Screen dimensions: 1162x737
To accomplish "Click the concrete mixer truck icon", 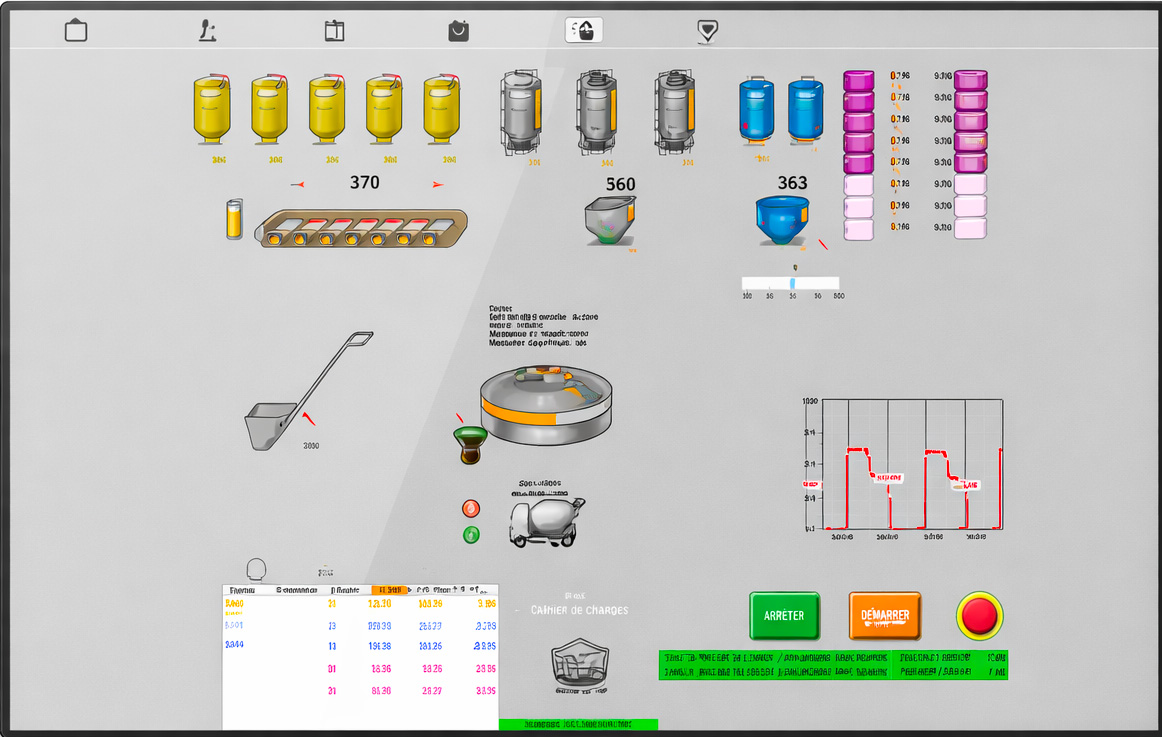I will pyautogui.click(x=545, y=521).
